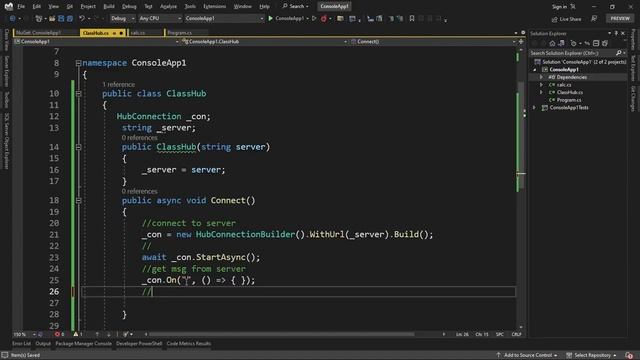Click Select Repository in the status bar
The width and height of the screenshot is (640, 360).
[x=591, y=355]
